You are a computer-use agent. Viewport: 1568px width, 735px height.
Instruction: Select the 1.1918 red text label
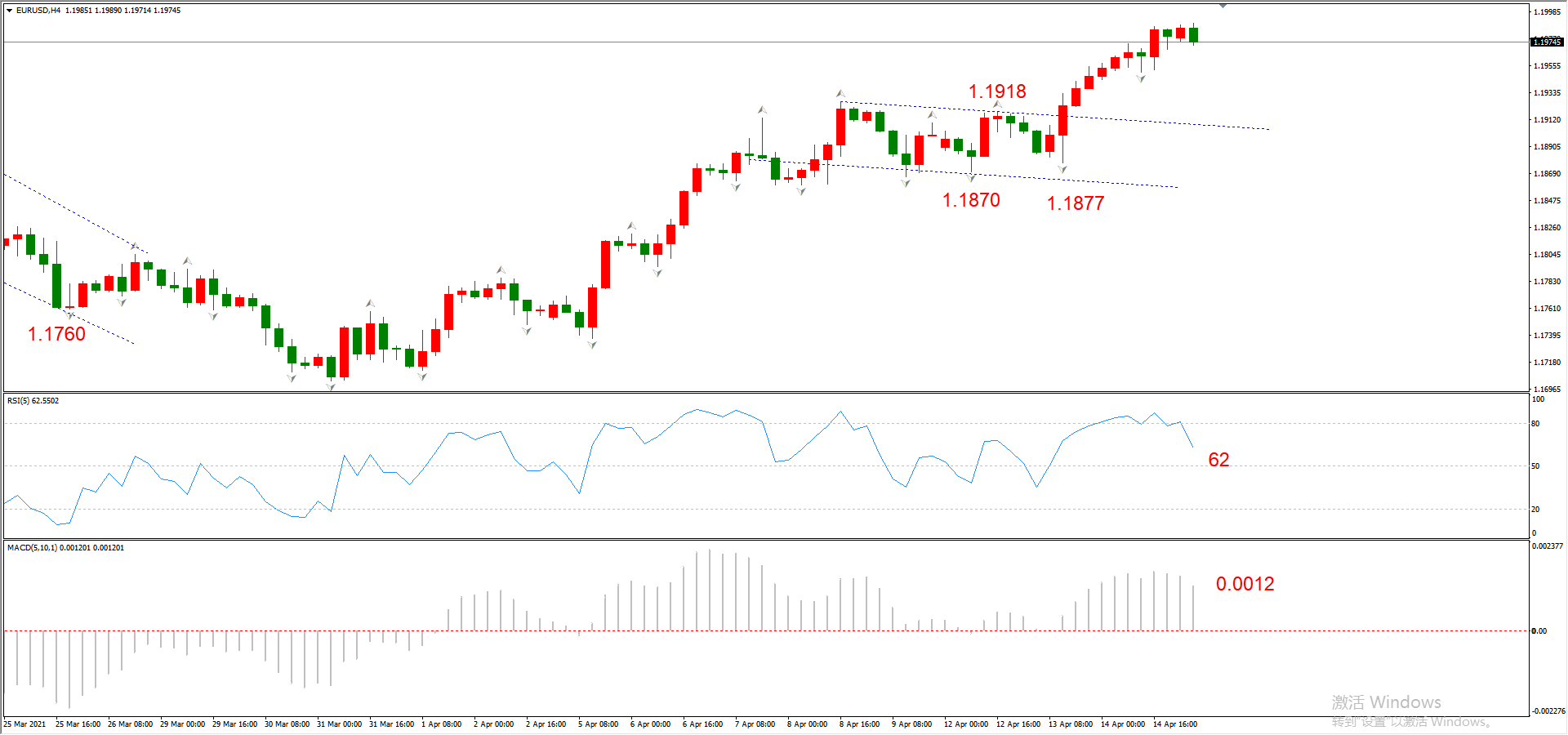click(x=997, y=91)
